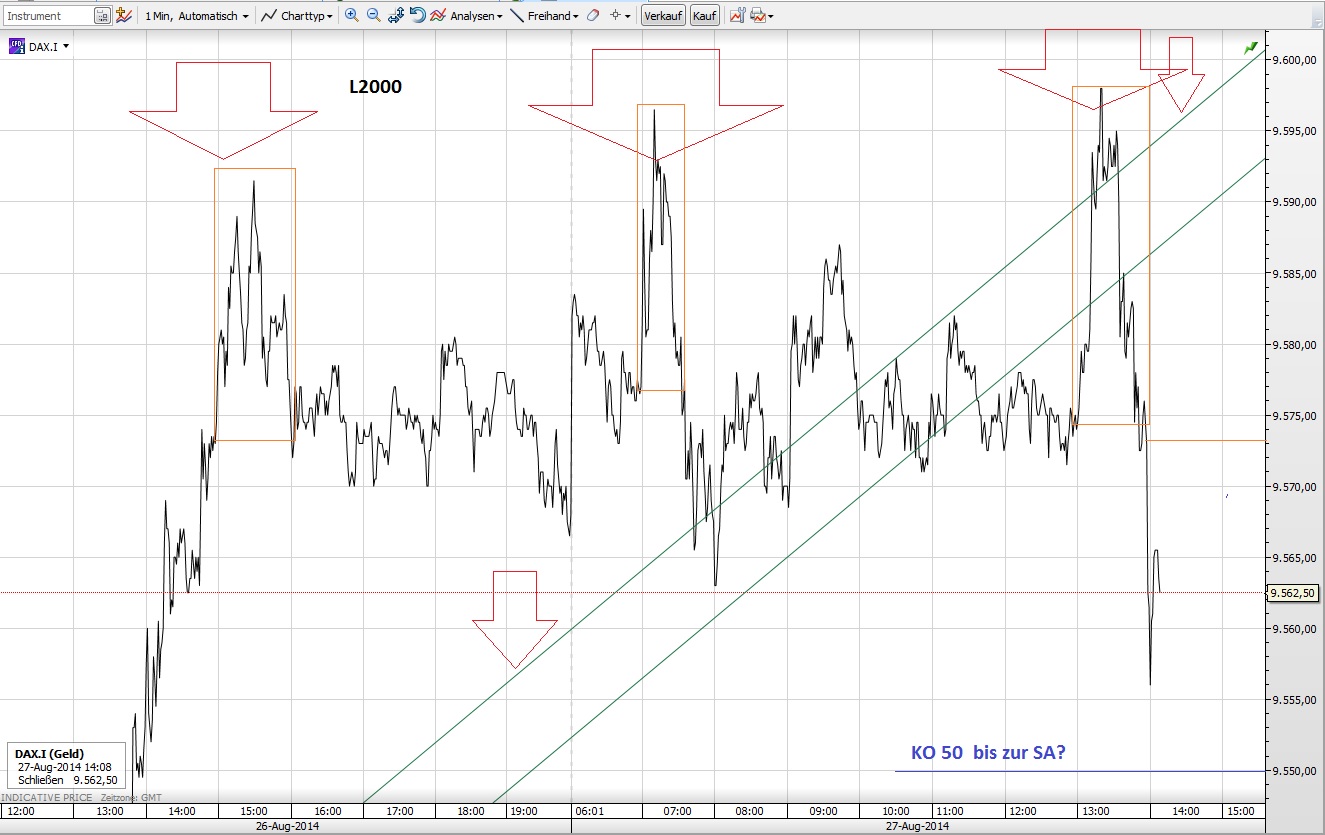Open the indicators icon beside the Instrument field
Screen dimensions: 1325x835
123,16
